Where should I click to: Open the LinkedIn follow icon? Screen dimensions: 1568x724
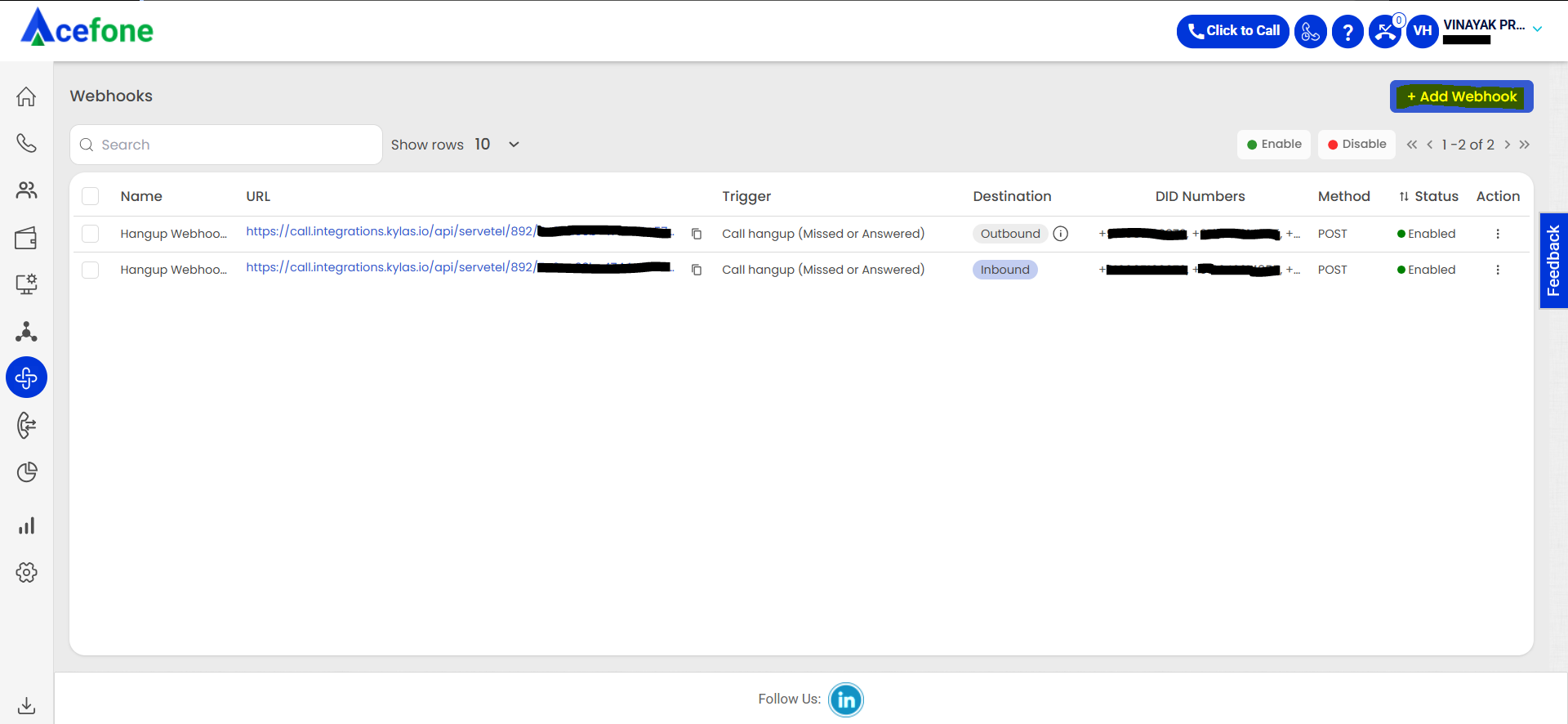(x=845, y=699)
